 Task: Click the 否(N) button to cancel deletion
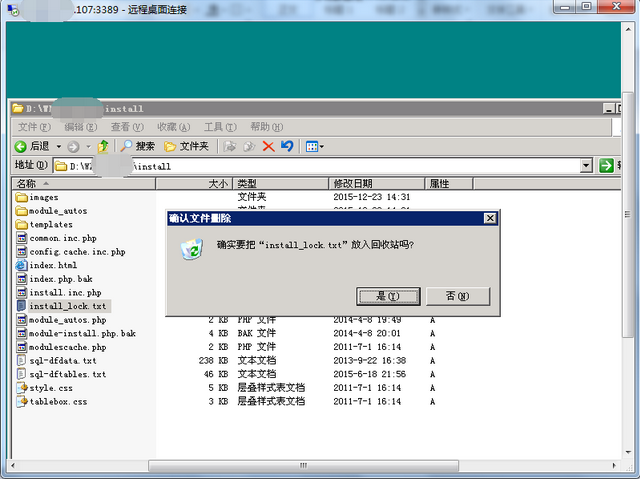(x=457, y=296)
